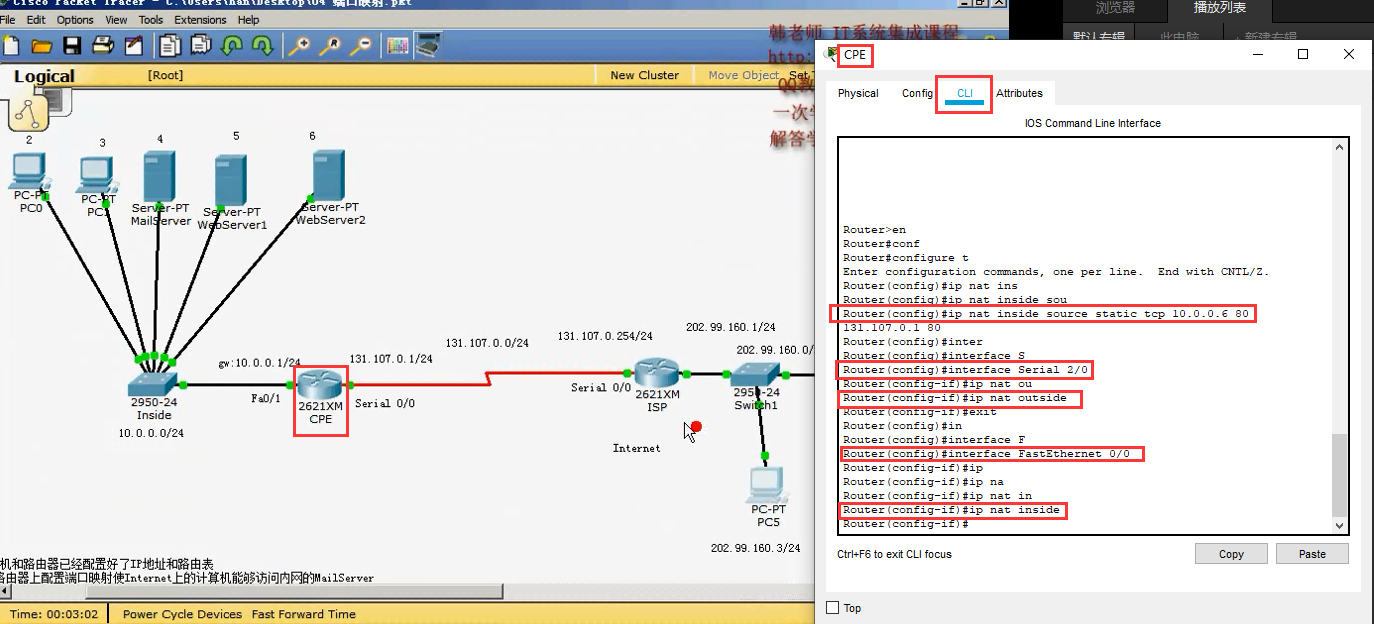Click the New file toolbar icon
This screenshot has width=1374, height=624.
[12, 45]
